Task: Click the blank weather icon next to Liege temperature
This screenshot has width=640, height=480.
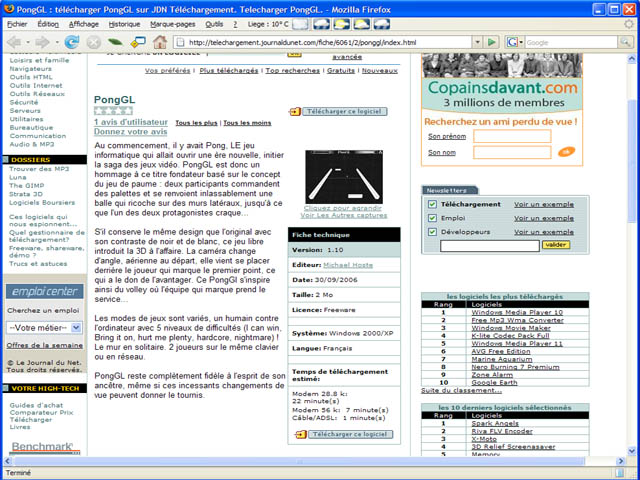Action: click(x=300, y=24)
